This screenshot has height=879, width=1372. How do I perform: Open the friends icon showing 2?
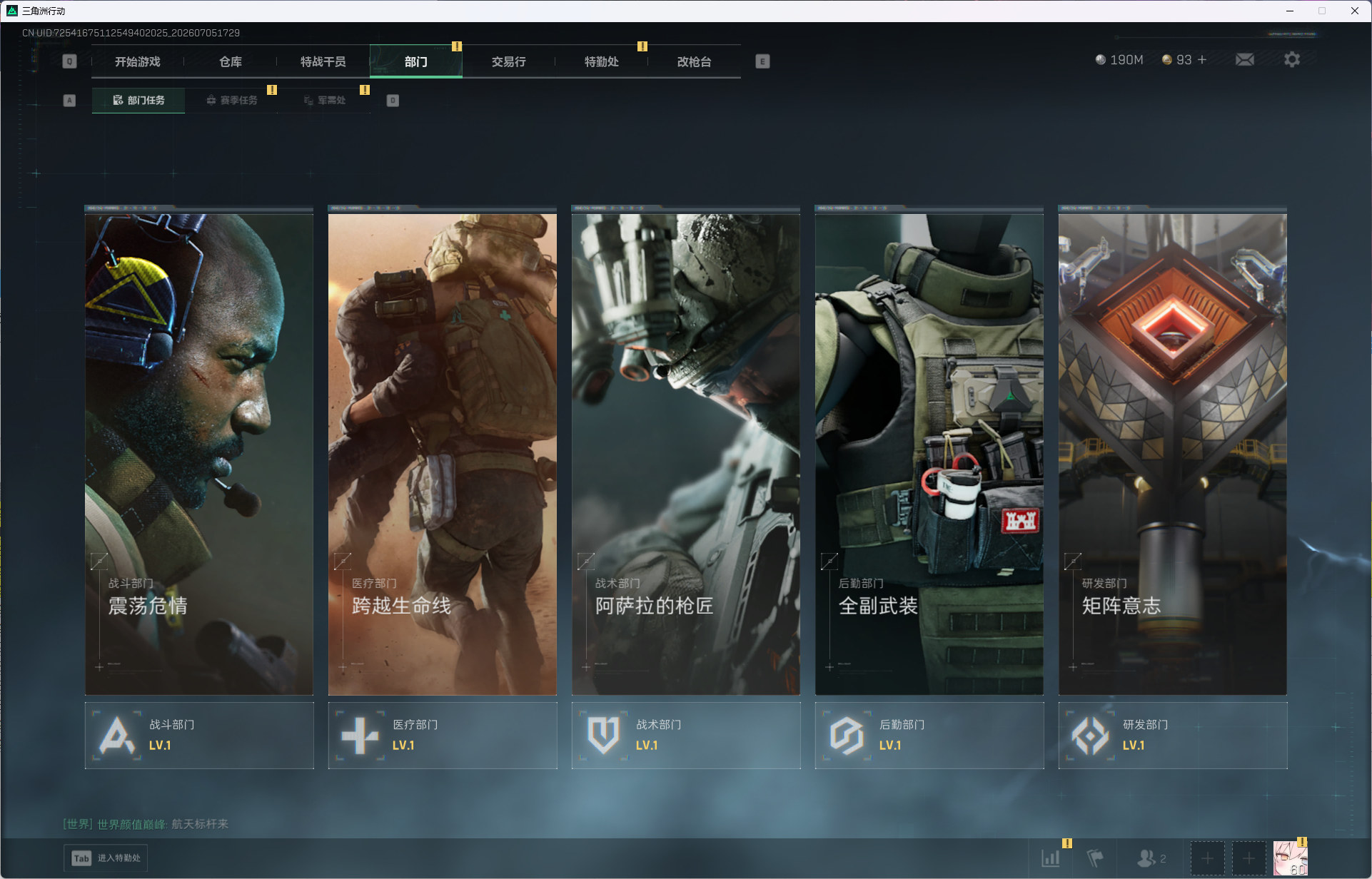(x=1151, y=858)
